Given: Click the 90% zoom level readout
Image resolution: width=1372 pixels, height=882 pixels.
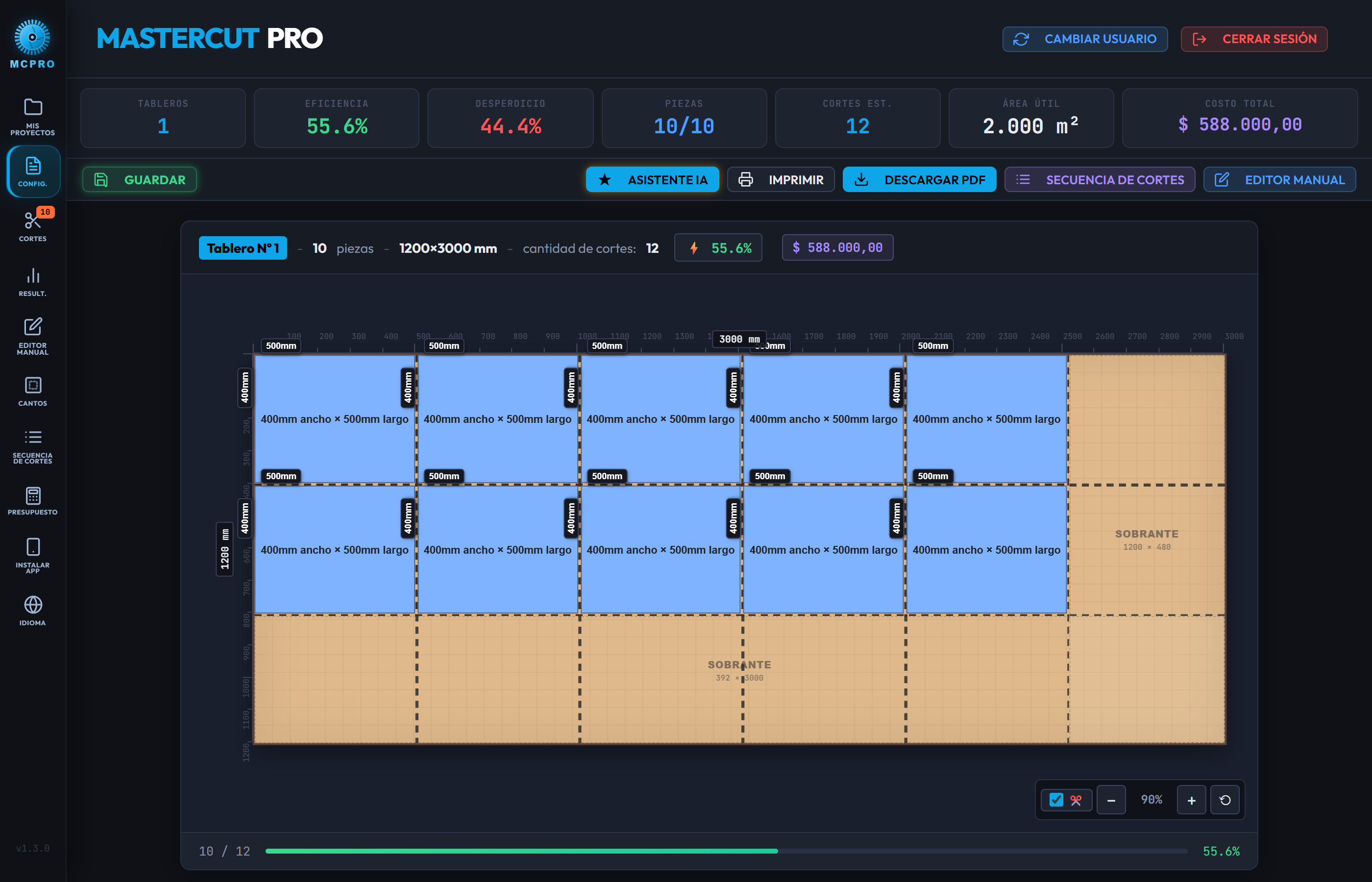Looking at the screenshot, I should [1151, 800].
